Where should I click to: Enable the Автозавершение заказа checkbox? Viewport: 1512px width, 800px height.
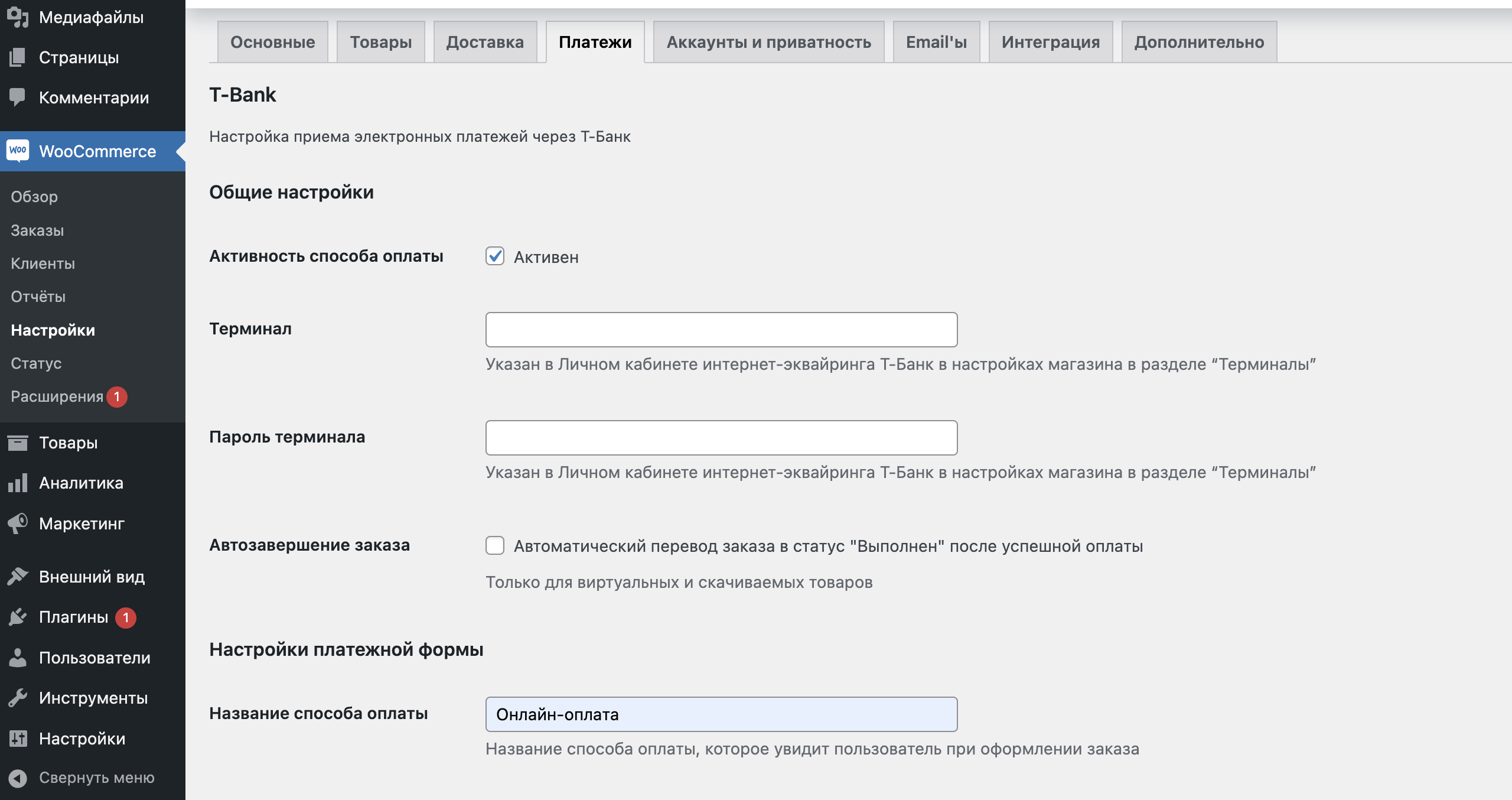click(x=495, y=545)
